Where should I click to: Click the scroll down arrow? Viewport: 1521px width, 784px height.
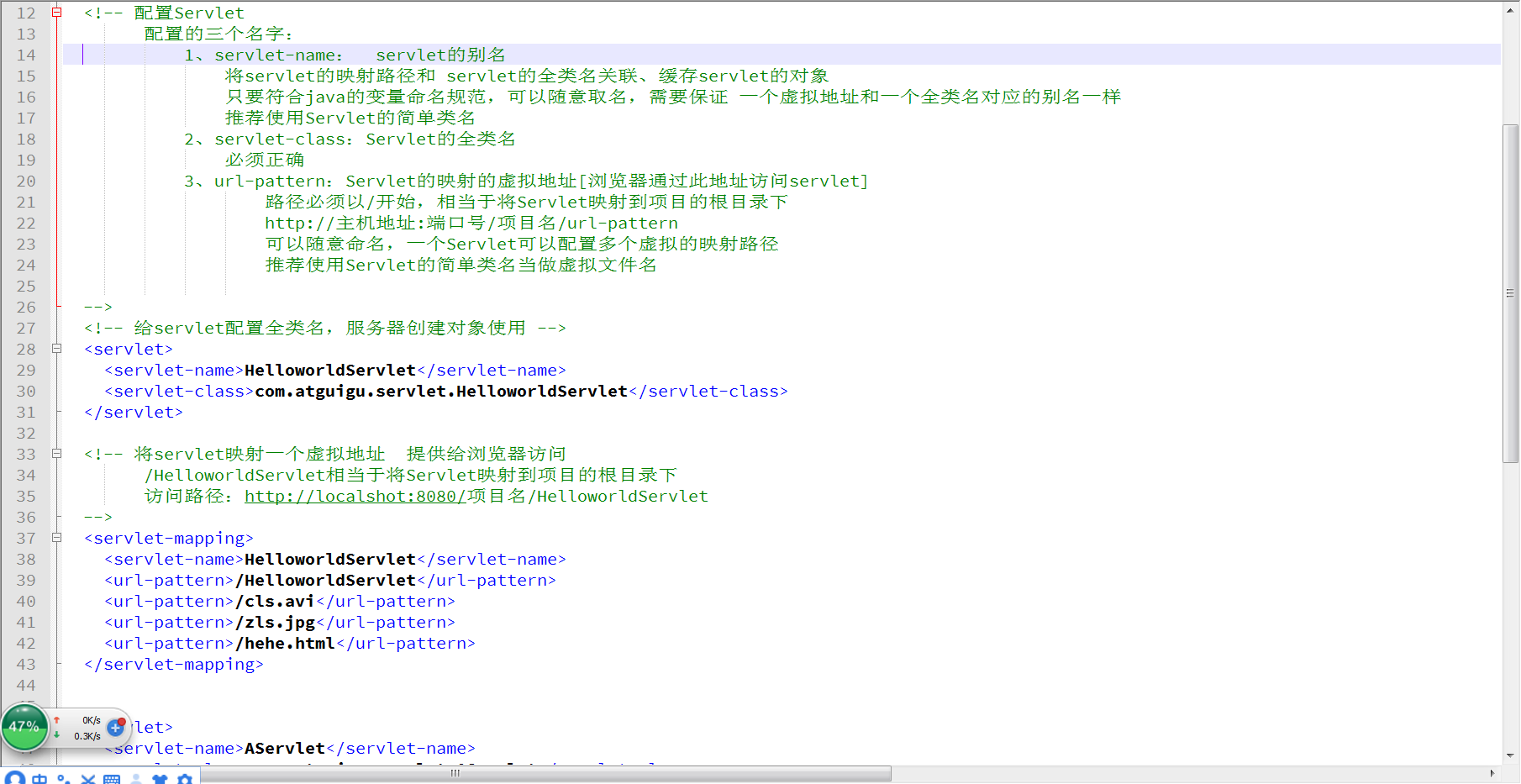(1510, 755)
